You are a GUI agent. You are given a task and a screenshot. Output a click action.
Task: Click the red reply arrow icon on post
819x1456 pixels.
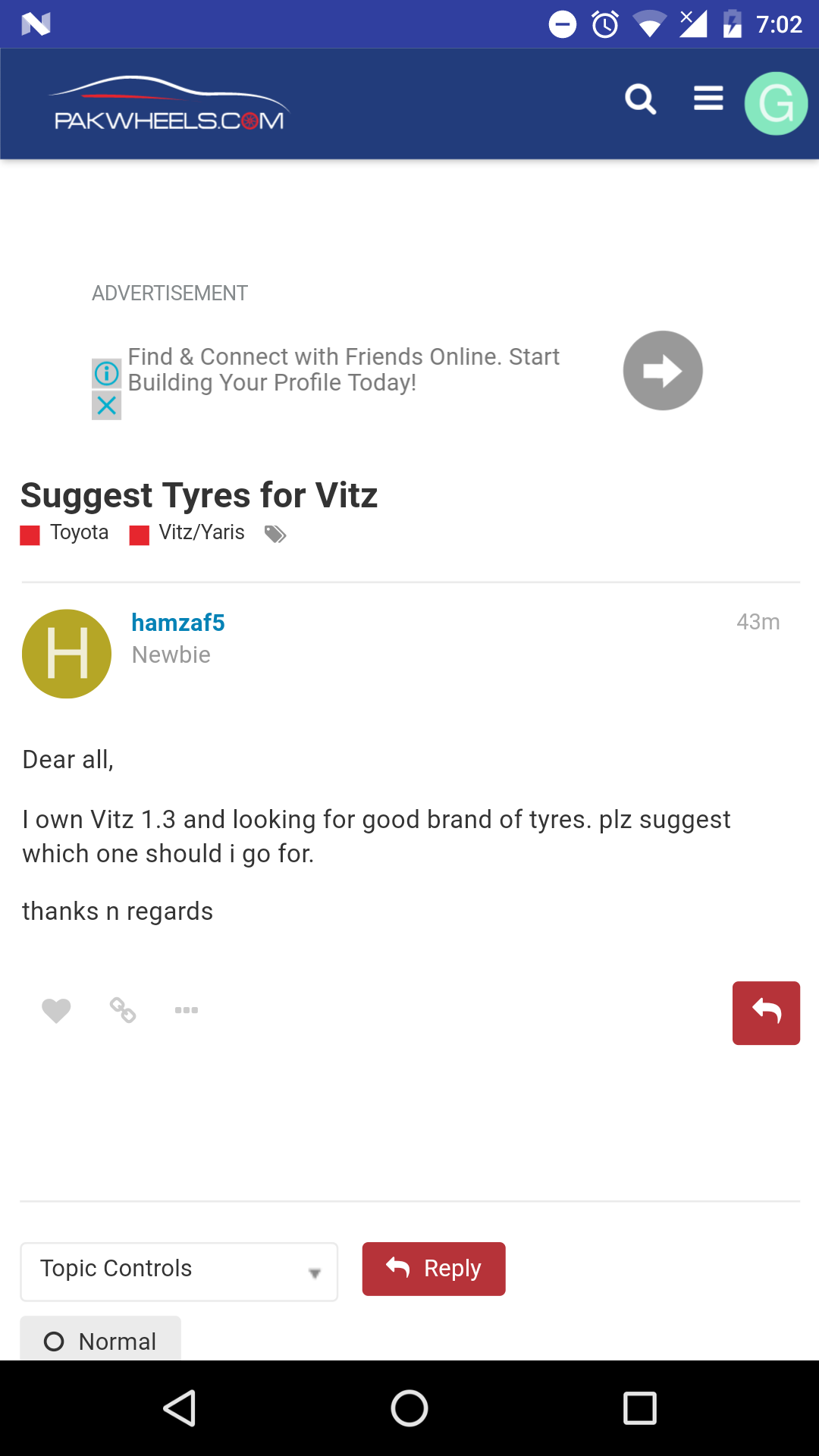click(x=766, y=1013)
